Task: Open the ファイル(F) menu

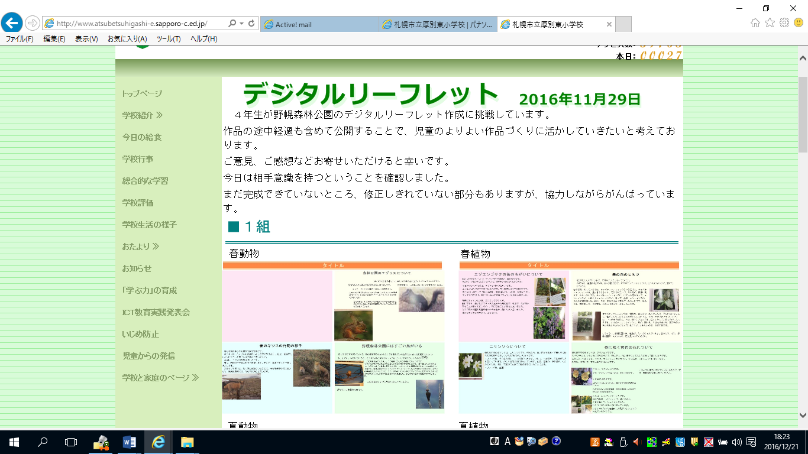Action: (x=20, y=39)
